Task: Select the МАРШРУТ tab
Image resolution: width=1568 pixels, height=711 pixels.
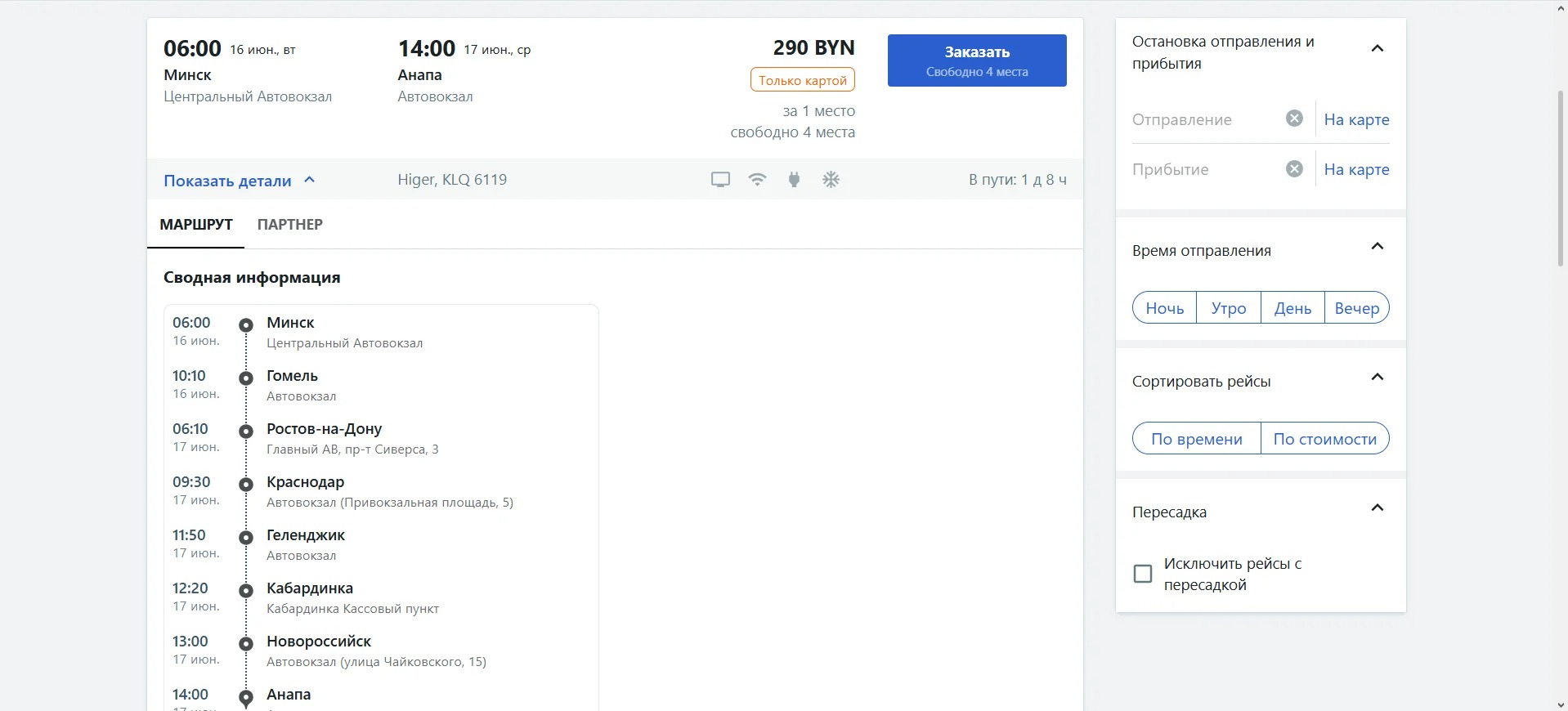Action: [x=196, y=225]
